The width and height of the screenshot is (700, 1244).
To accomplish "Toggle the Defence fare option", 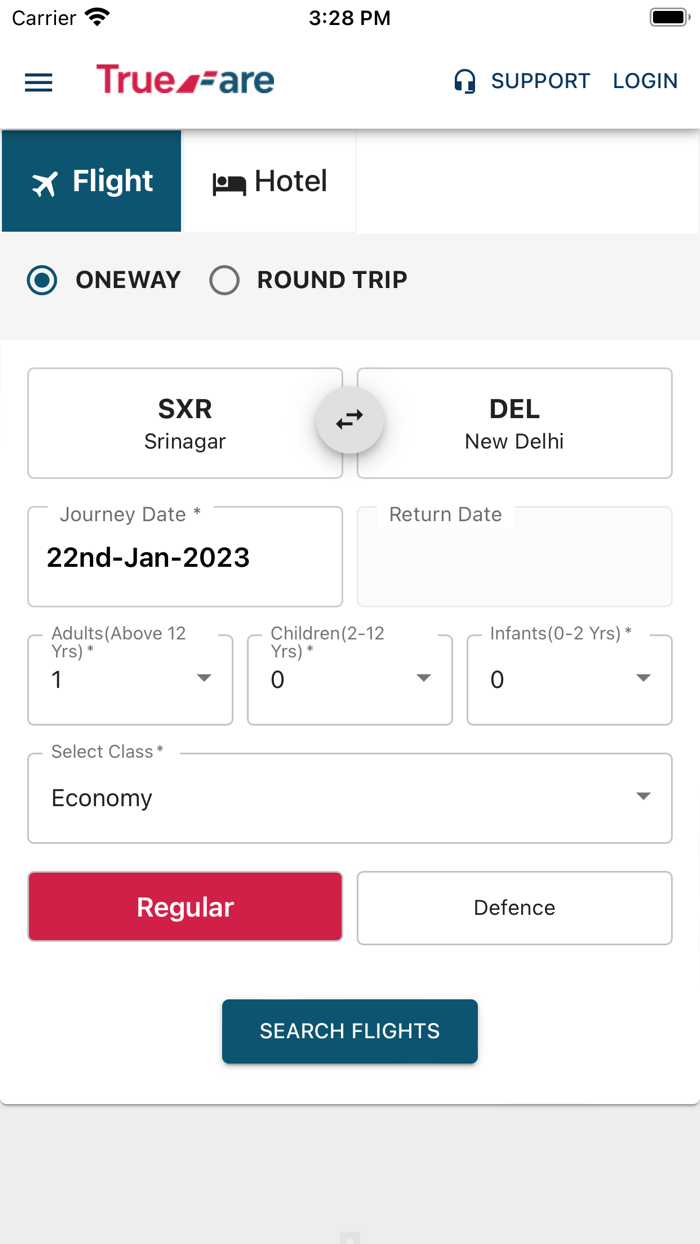I will coord(514,907).
